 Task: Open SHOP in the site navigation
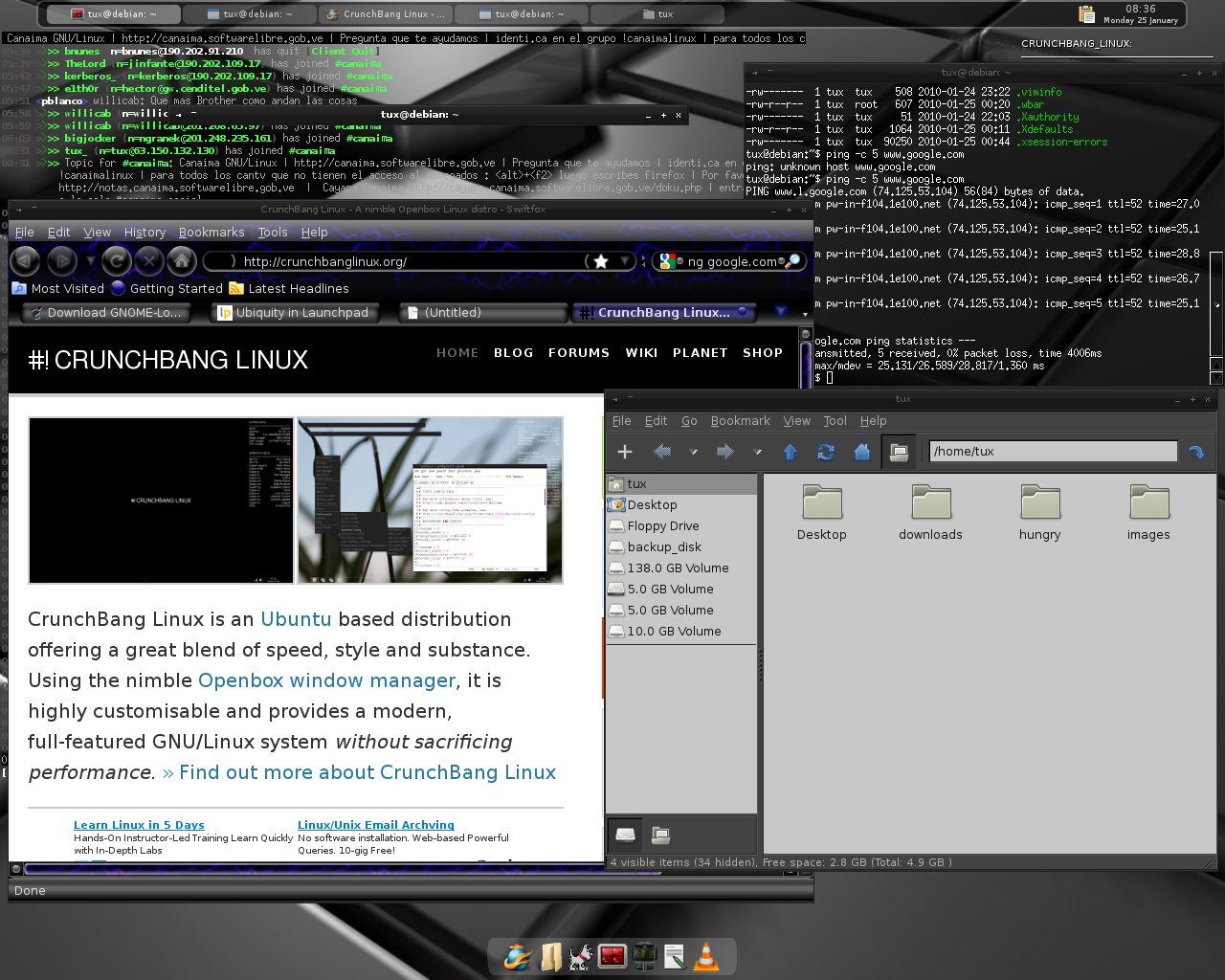pyautogui.click(x=763, y=352)
